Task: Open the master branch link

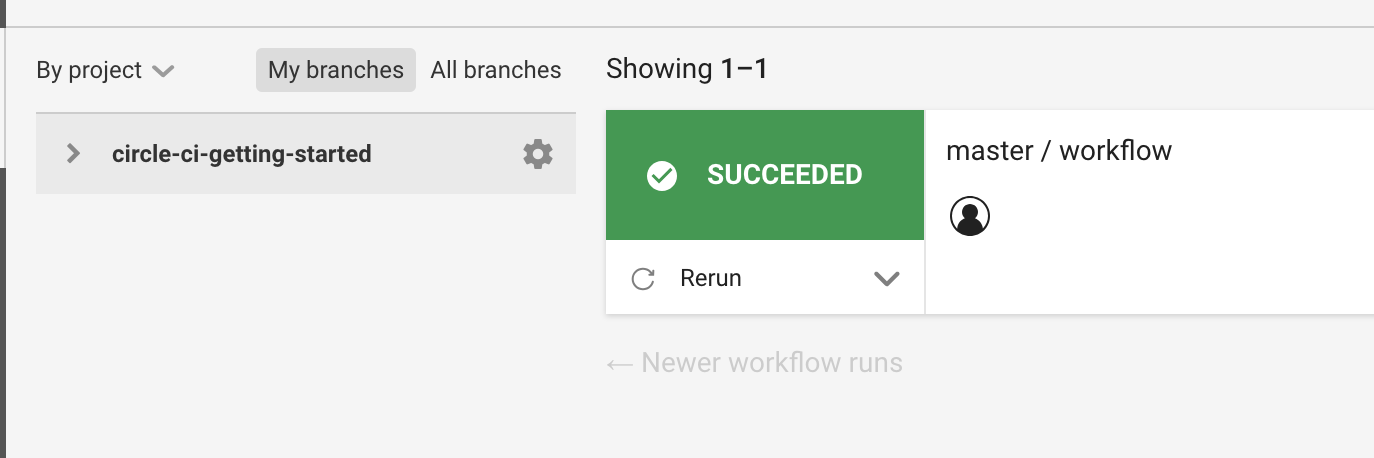Action: click(989, 151)
